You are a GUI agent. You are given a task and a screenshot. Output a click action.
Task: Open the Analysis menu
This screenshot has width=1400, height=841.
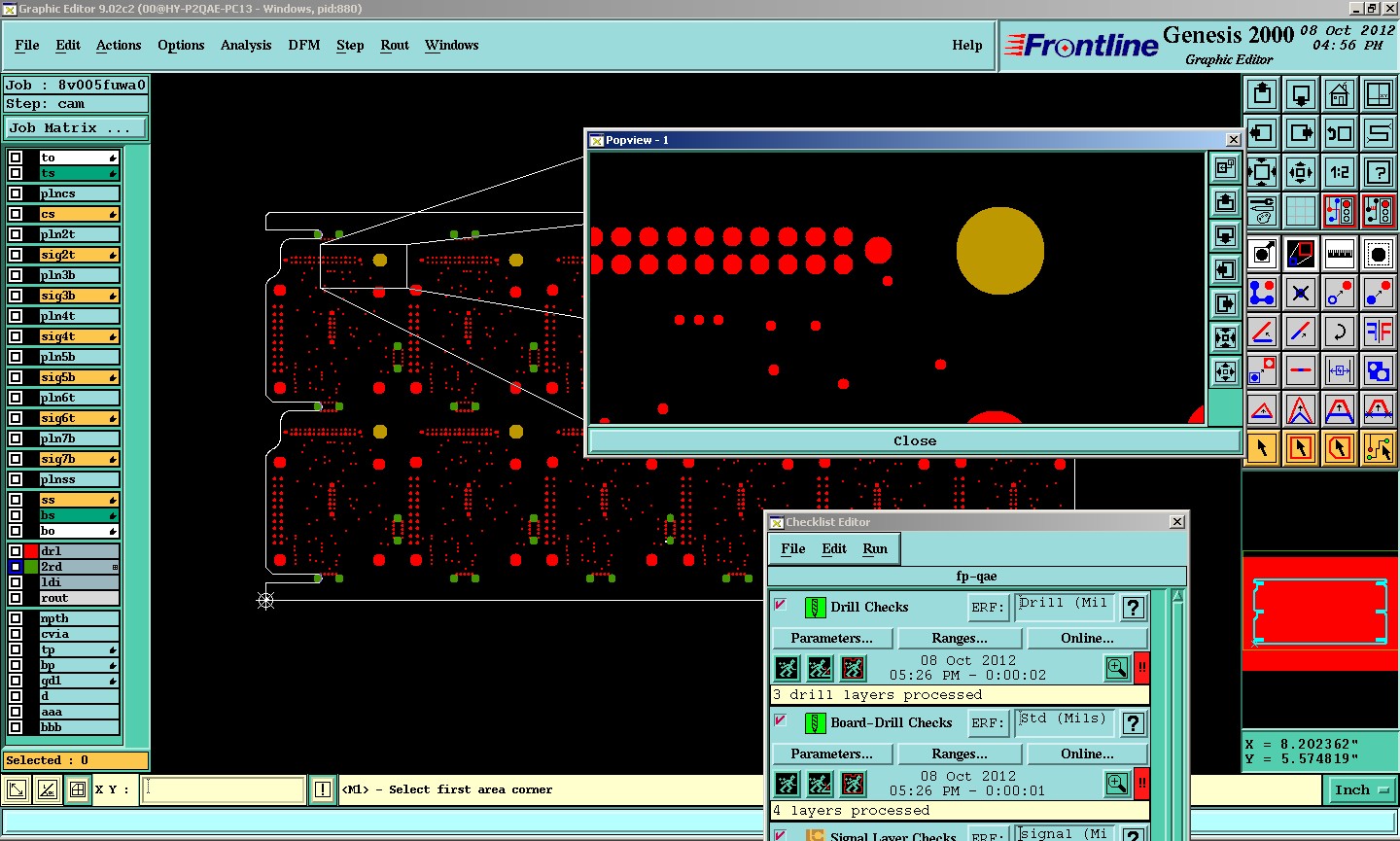tap(246, 45)
